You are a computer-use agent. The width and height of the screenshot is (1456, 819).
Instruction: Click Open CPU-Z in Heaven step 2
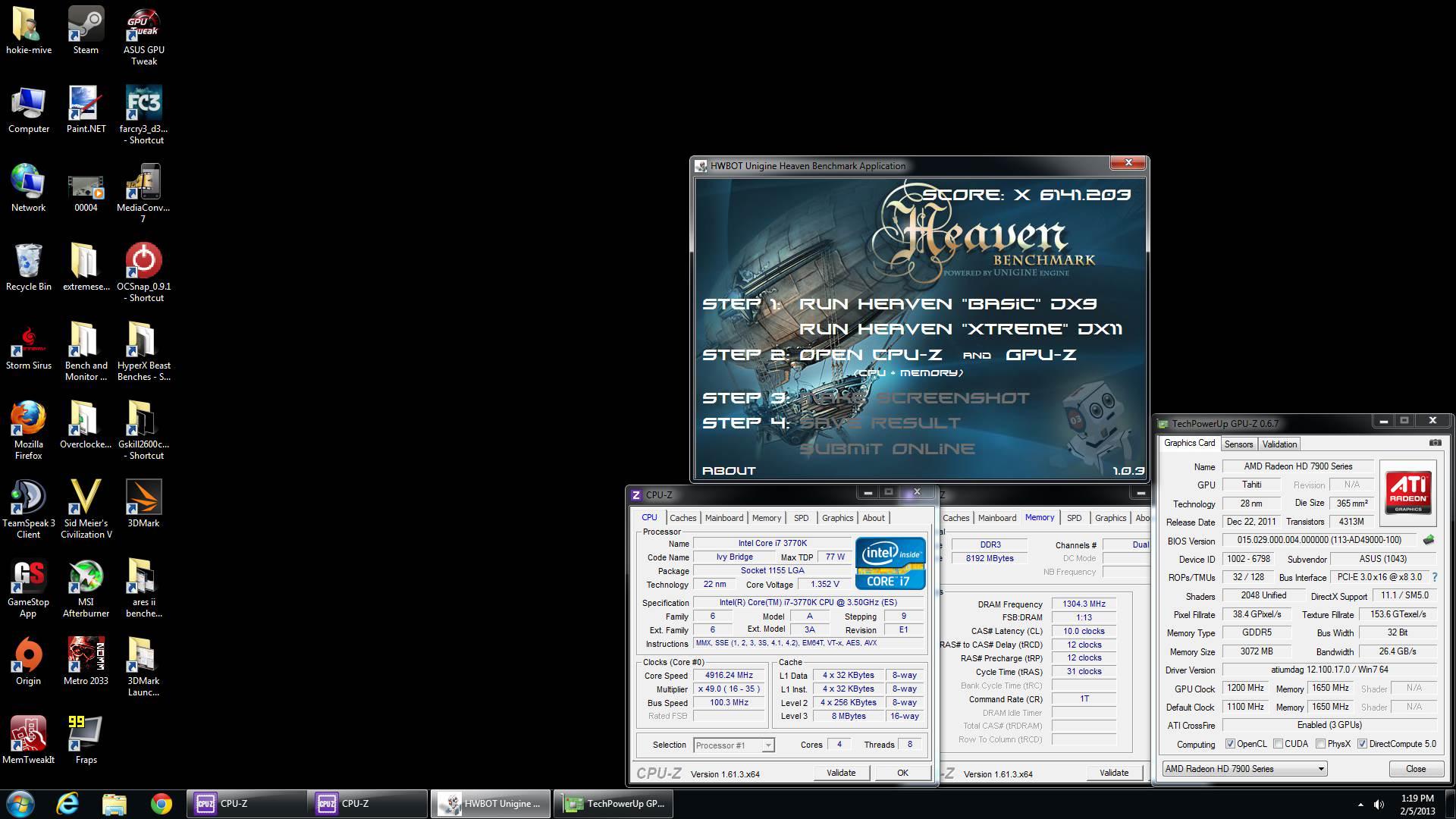(x=871, y=355)
